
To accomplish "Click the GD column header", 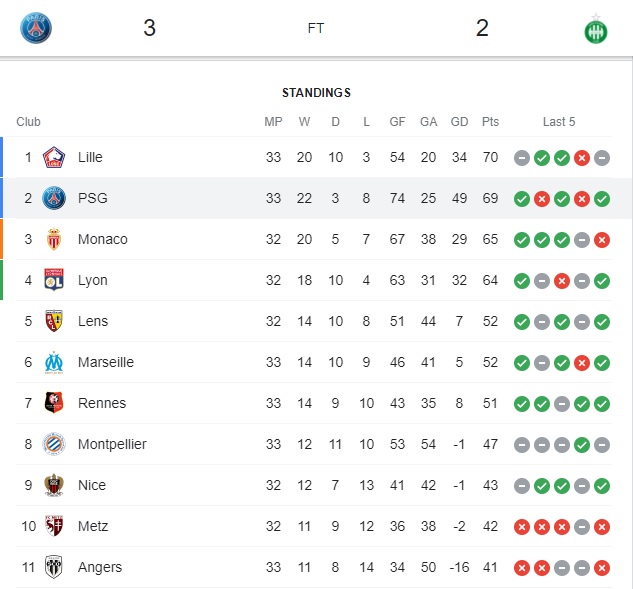I will tap(459, 122).
